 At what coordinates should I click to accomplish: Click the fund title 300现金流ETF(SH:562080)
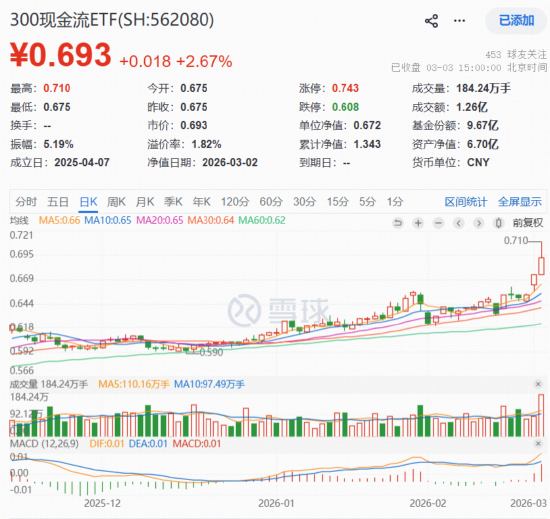point(112,20)
